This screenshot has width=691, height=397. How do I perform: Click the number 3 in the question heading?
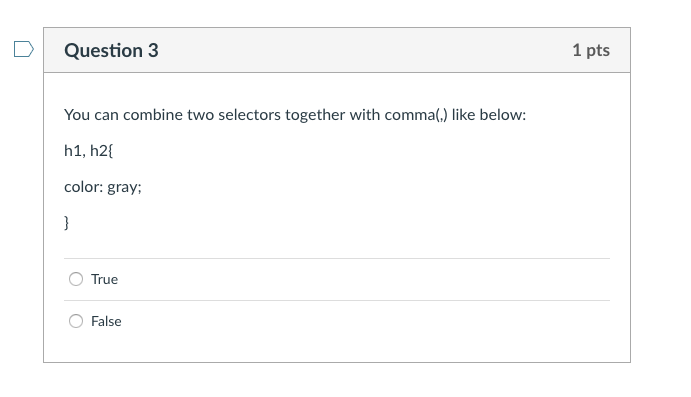153,50
